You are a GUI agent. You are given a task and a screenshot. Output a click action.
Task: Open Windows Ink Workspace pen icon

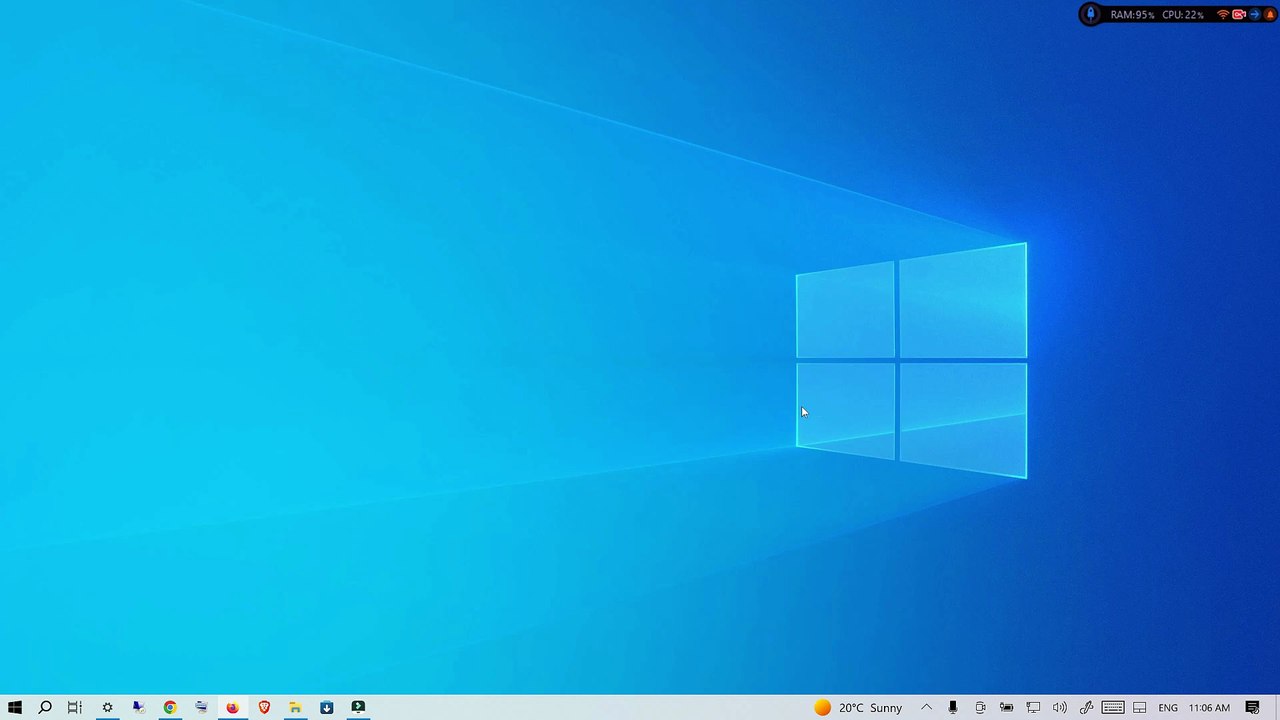[1086, 708]
